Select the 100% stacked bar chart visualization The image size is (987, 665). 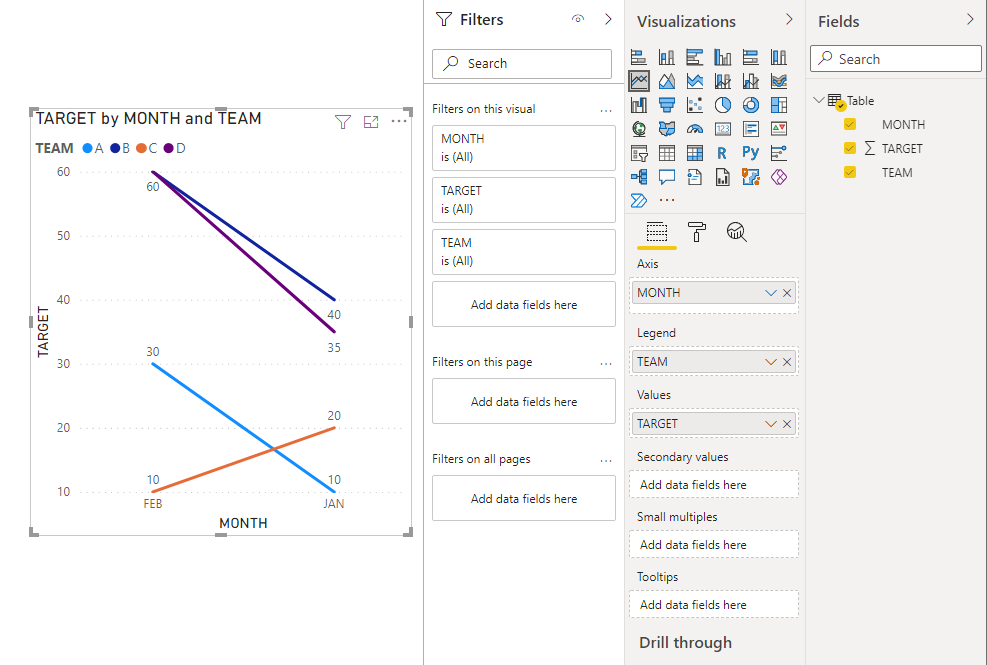point(750,57)
